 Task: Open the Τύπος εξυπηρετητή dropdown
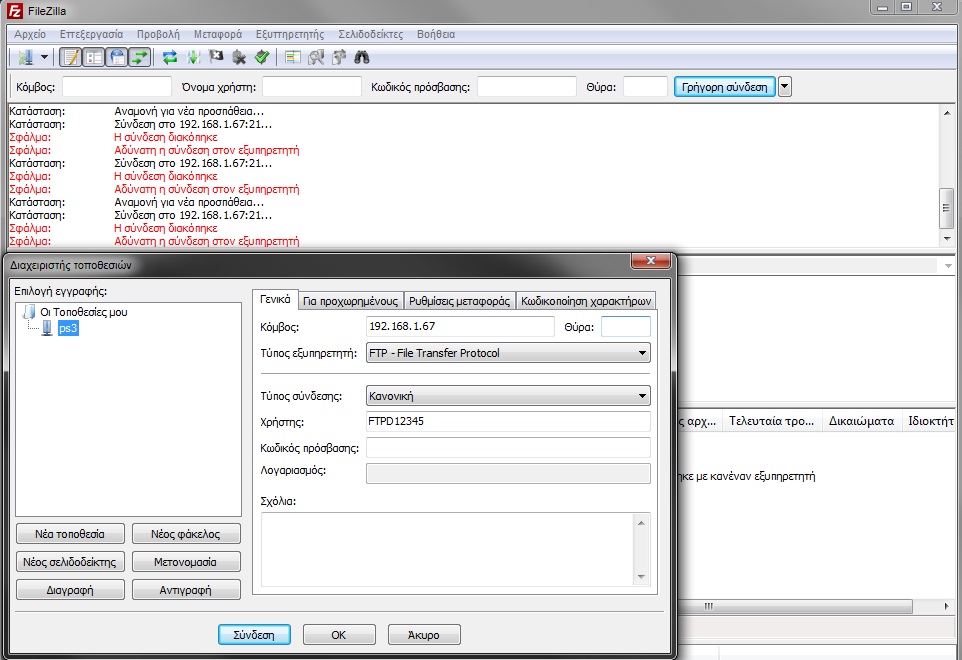508,353
